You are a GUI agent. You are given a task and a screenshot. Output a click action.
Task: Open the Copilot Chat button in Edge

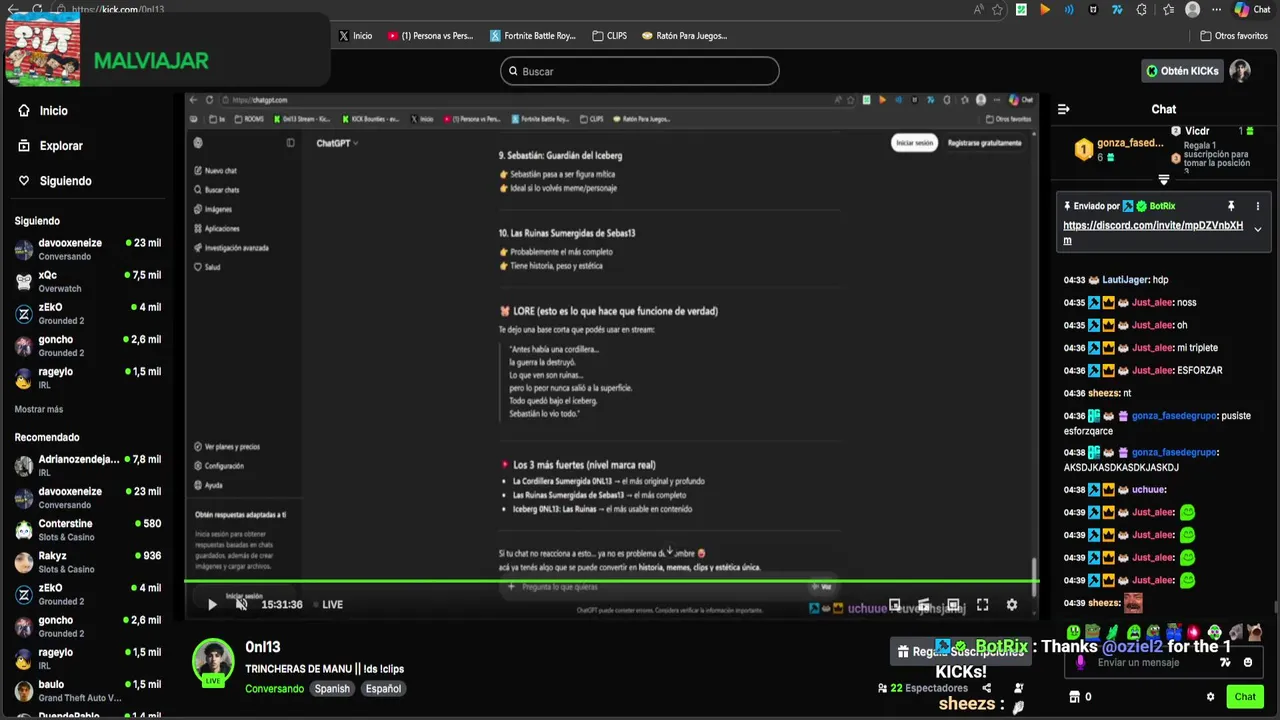(1252, 9)
